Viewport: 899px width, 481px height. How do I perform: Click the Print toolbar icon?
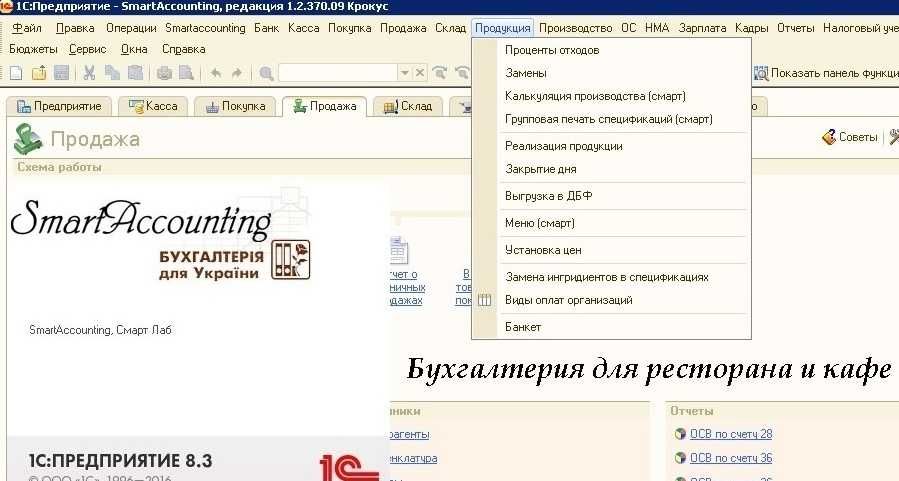165,73
